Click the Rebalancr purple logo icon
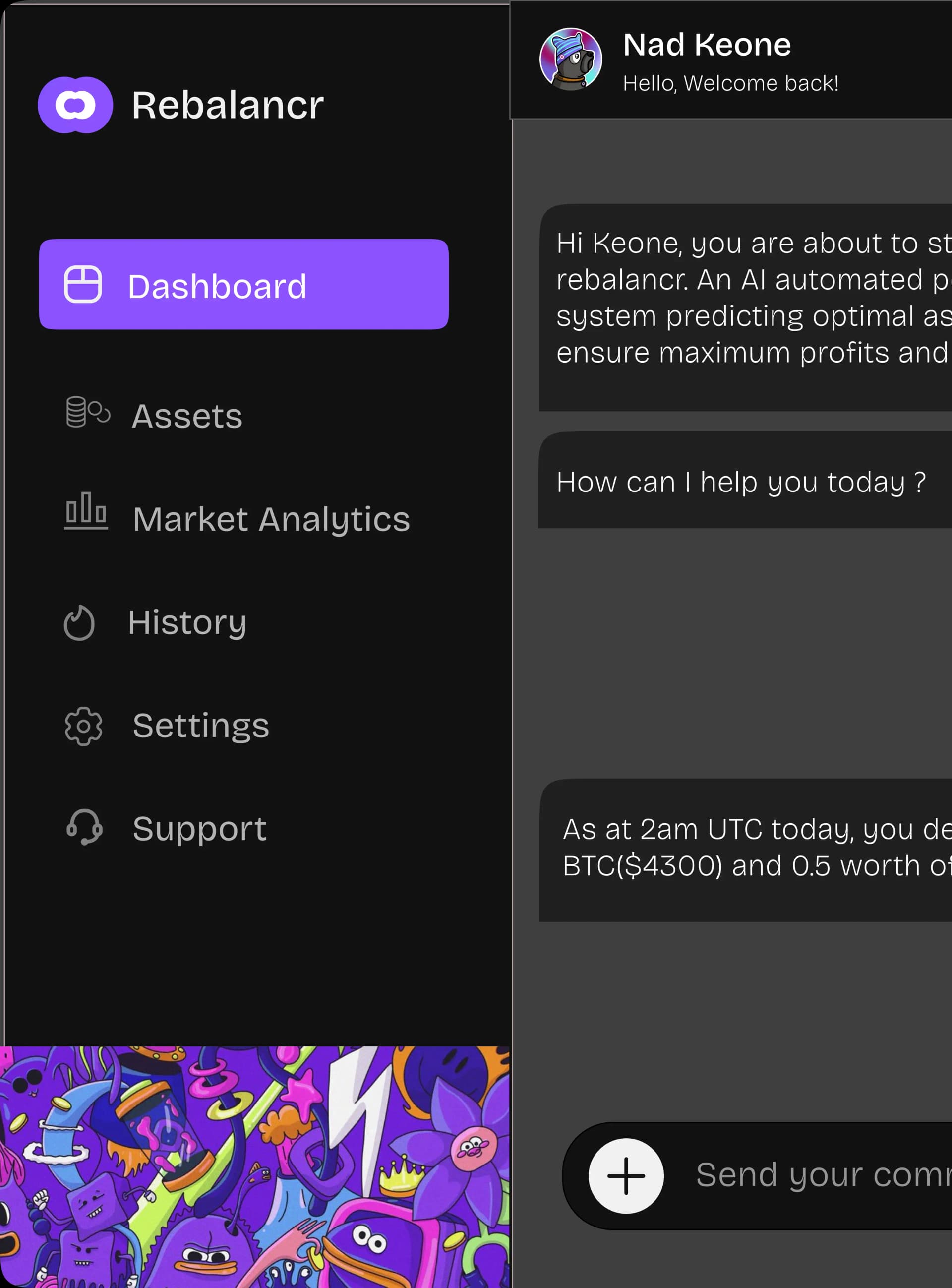 pyautogui.click(x=75, y=105)
